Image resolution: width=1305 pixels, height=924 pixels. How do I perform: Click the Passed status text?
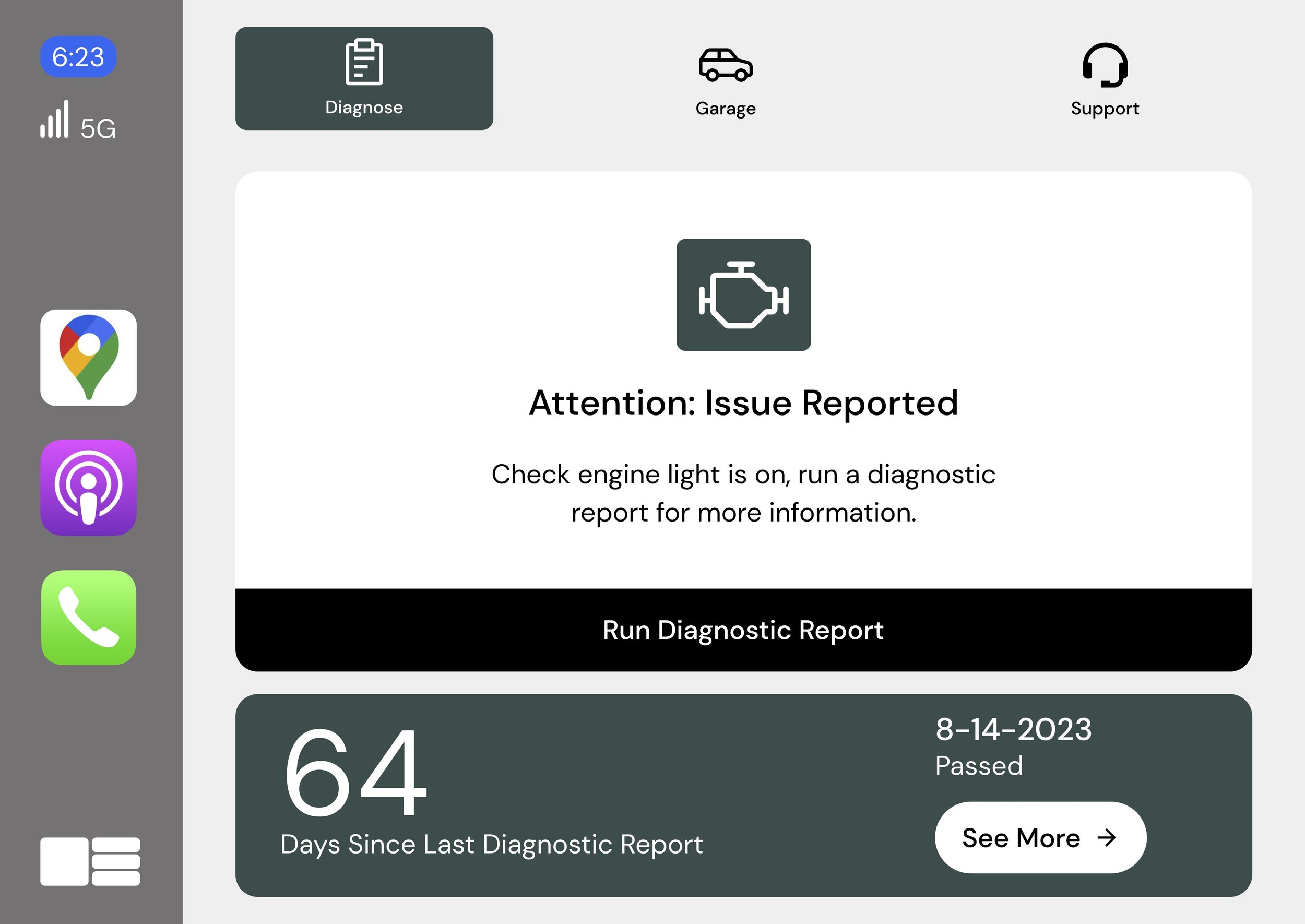point(978,766)
